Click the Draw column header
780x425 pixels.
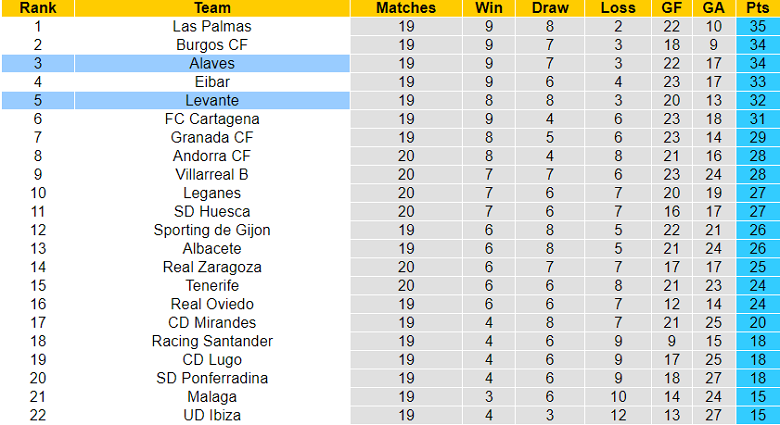point(550,8)
